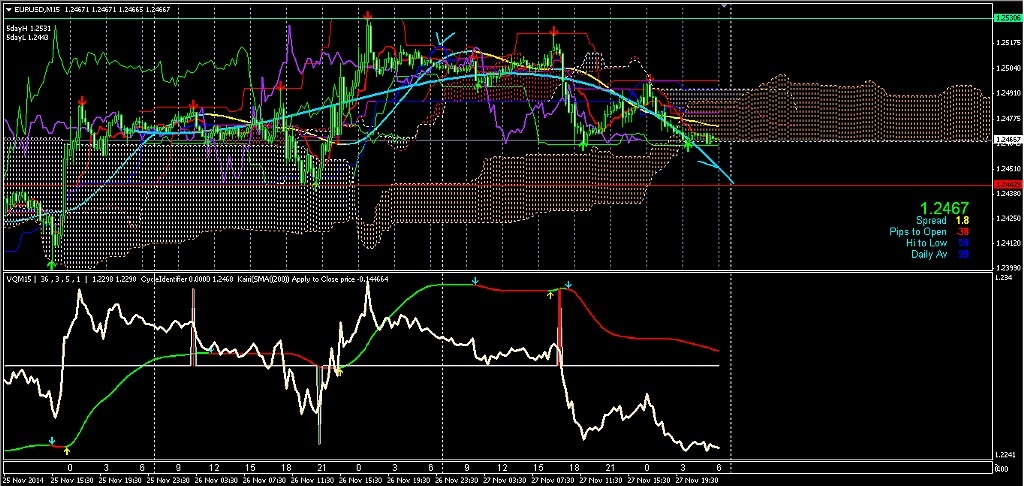Click the chart shift triangle marker on the top edge
Screen dimensions: 1024x486
pos(723,5)
